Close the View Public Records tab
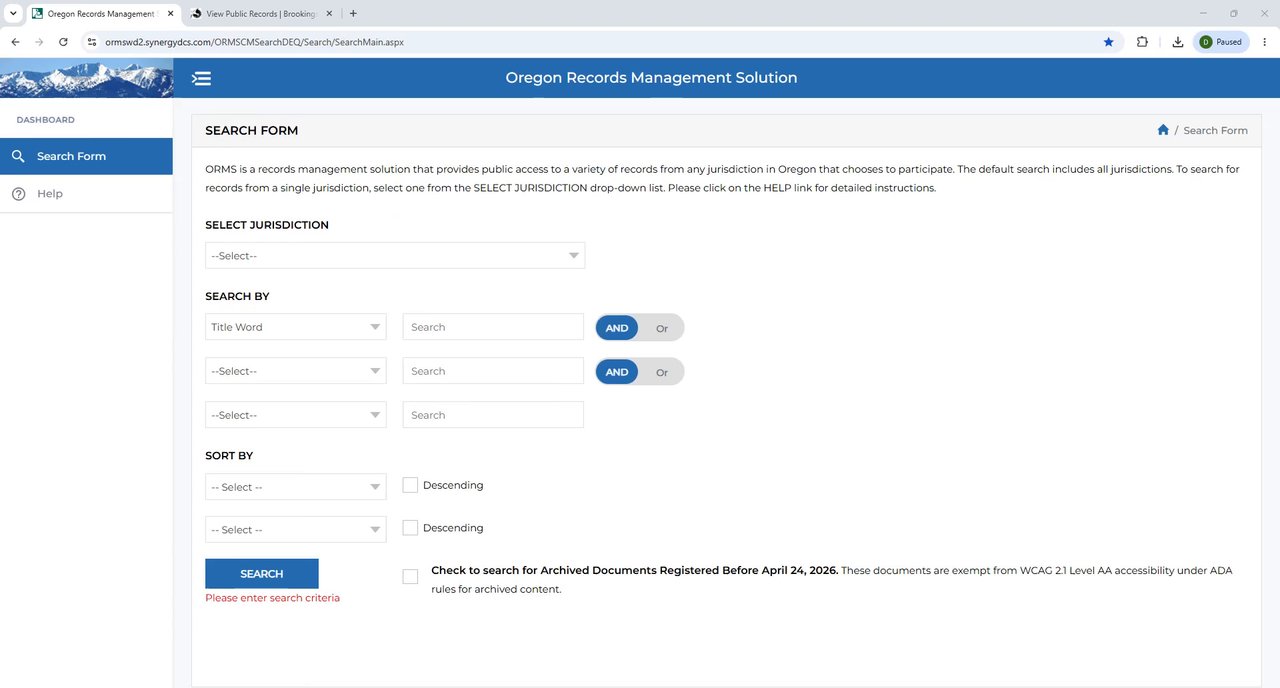1280x688 pixels. pos(329,14)
